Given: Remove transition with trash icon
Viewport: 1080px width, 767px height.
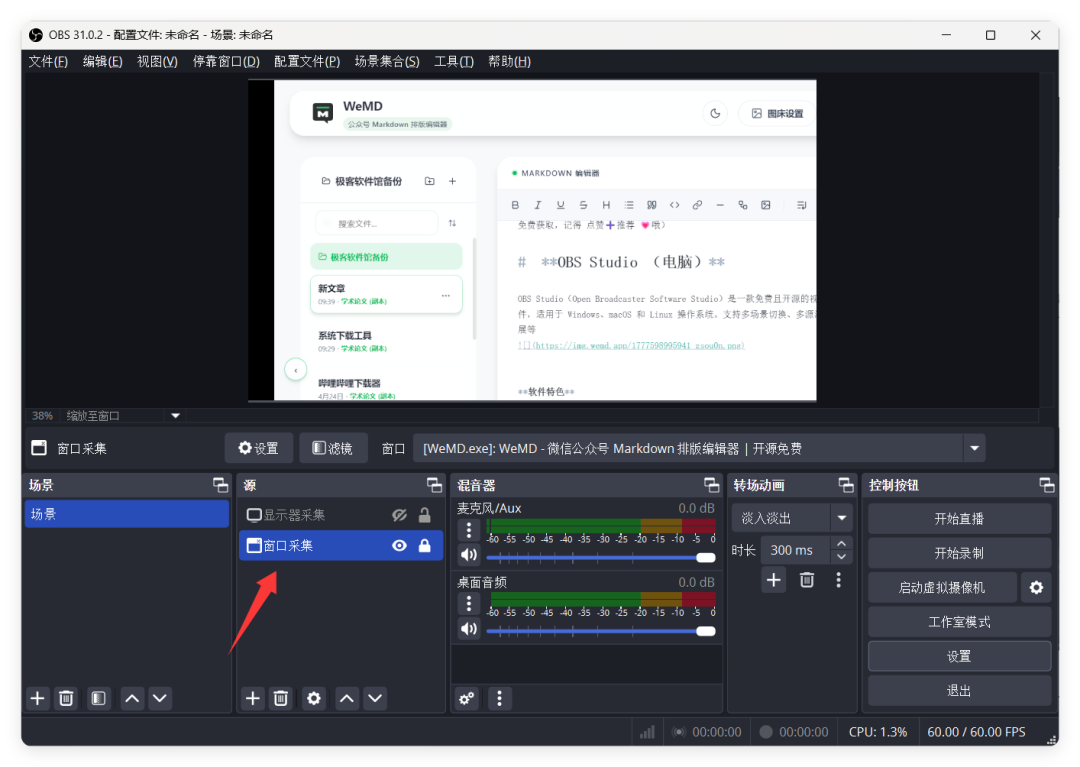Looking at the screenshot, I should click(807, 580).
